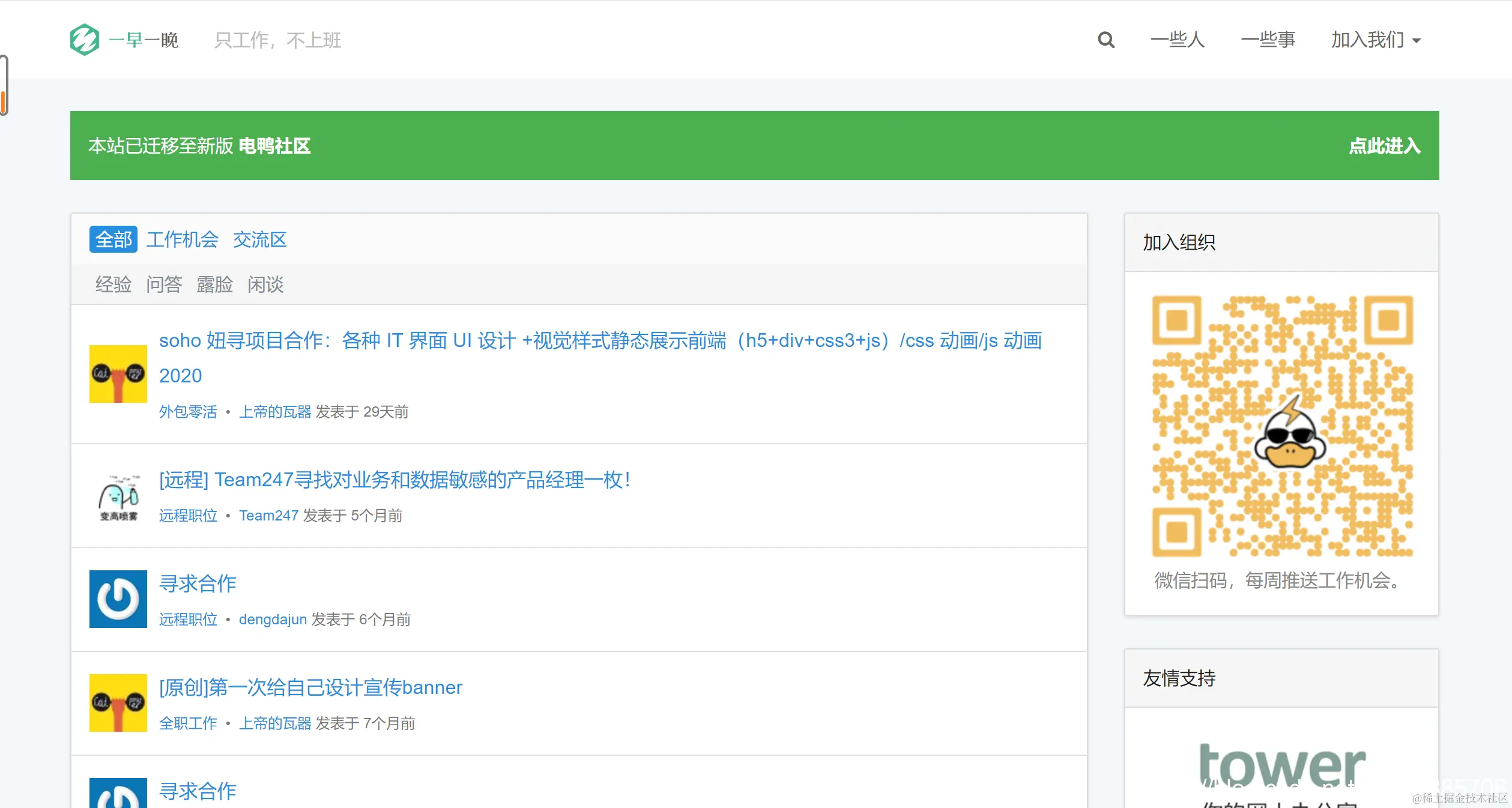Switch to the 交流区 tab
Viewport: 1512px width, 808px height.
[259, 240]
